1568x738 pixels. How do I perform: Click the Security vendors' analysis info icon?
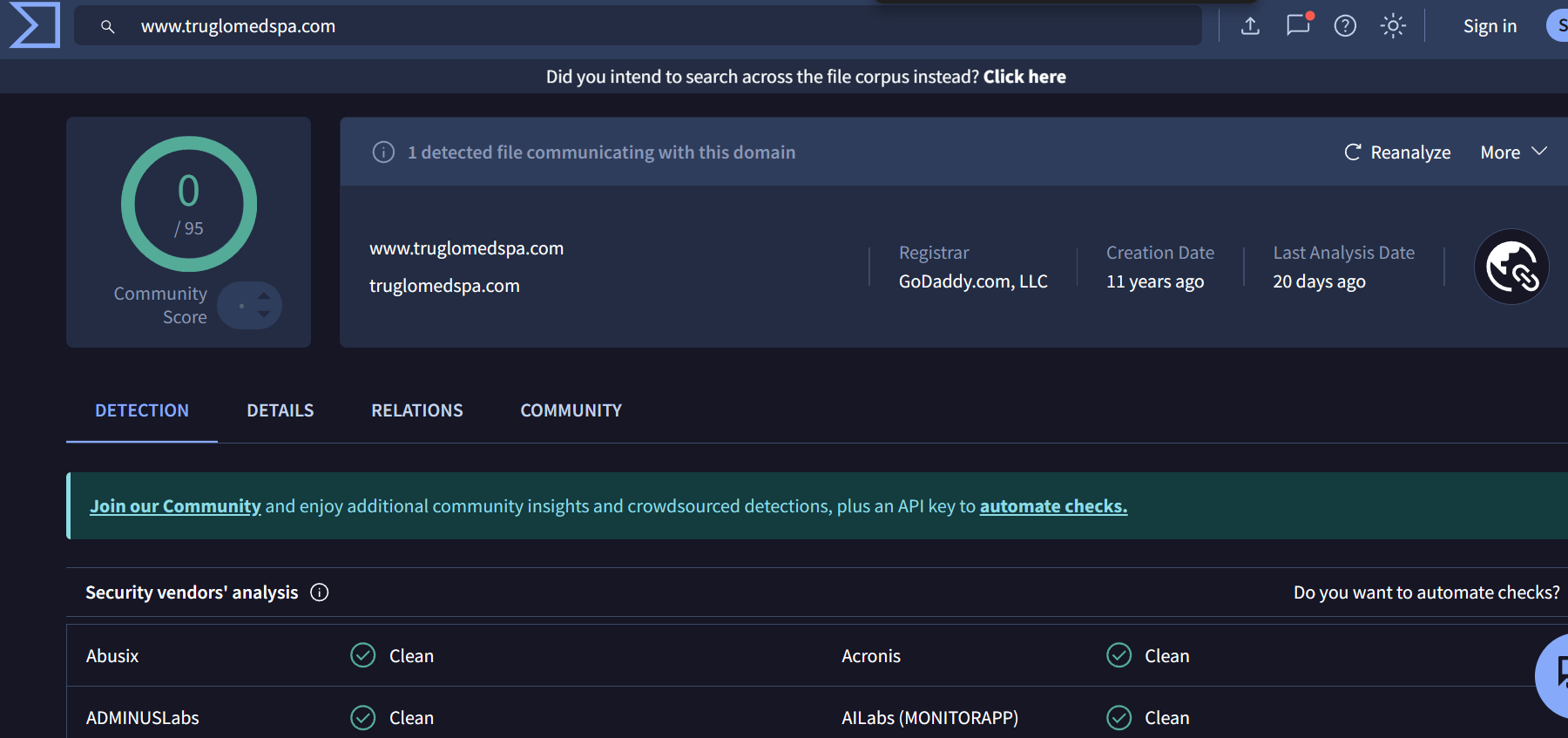tap(320, 592)
